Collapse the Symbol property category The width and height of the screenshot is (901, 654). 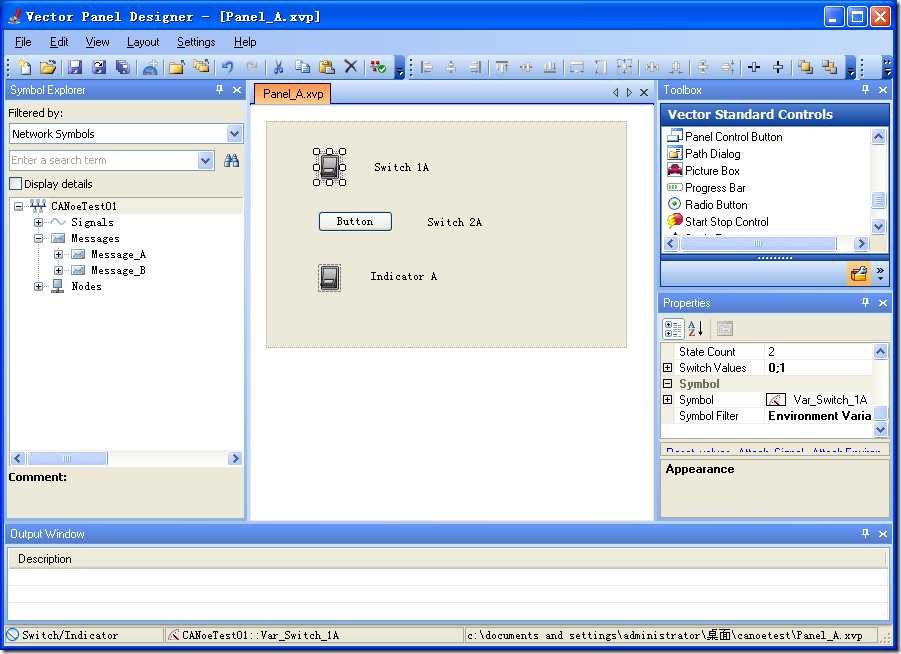tap(667, 383)
